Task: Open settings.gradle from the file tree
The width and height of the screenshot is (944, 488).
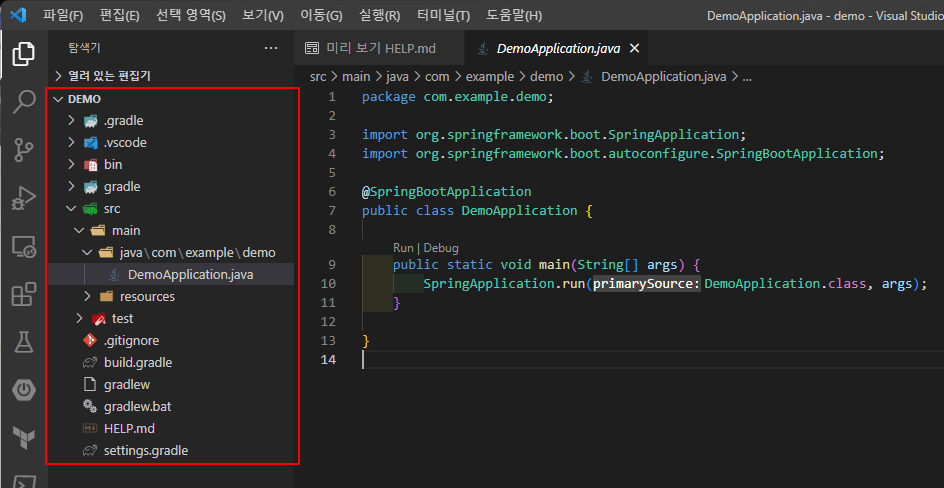Action: pos(171,450)
